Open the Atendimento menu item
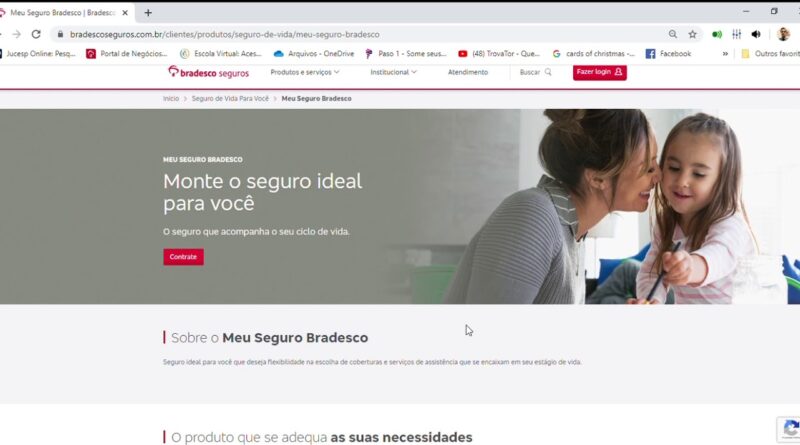Viewport: 800px width, 445px height. coord(468,72)
